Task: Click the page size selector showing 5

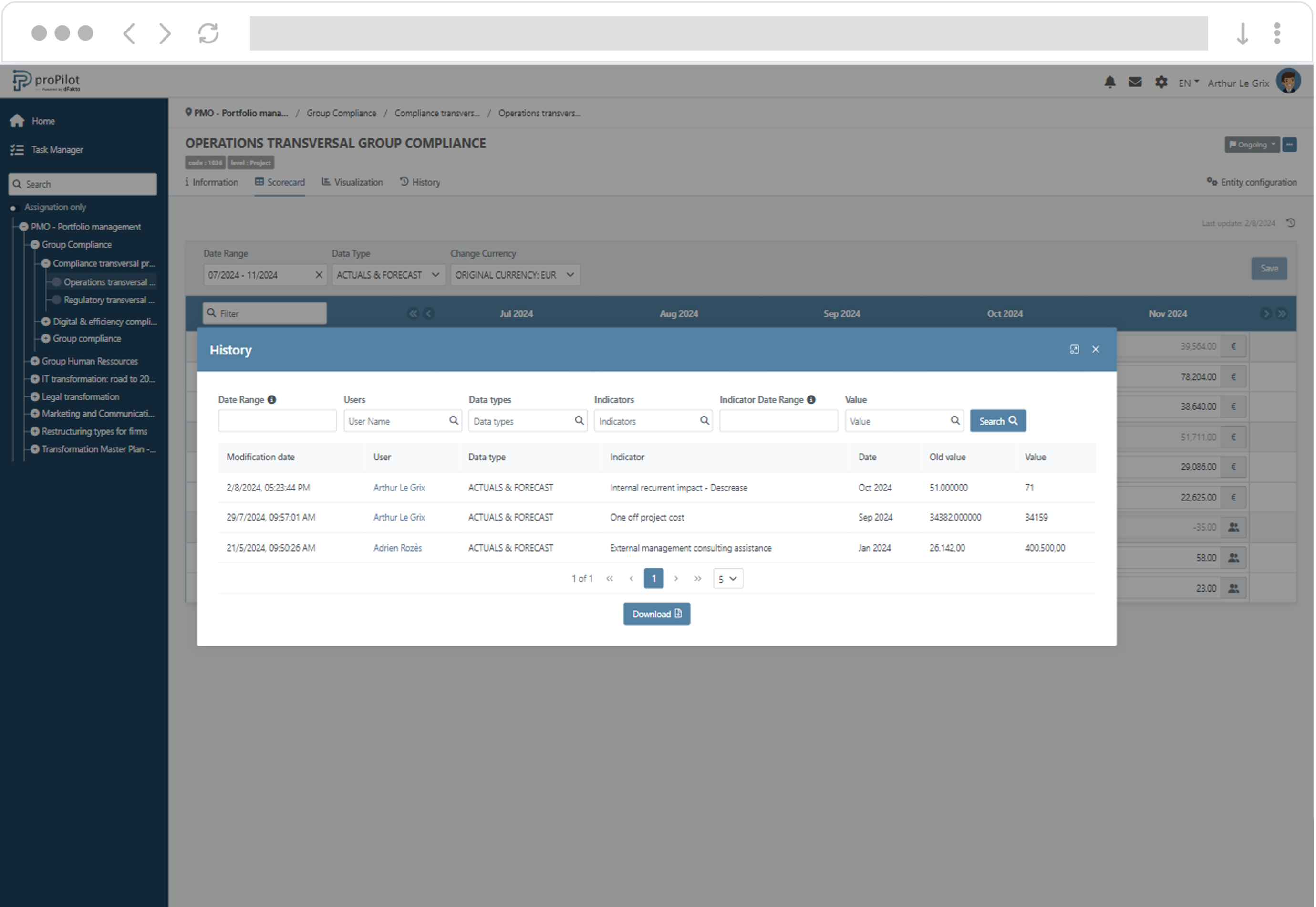Action: coord(728,577)
